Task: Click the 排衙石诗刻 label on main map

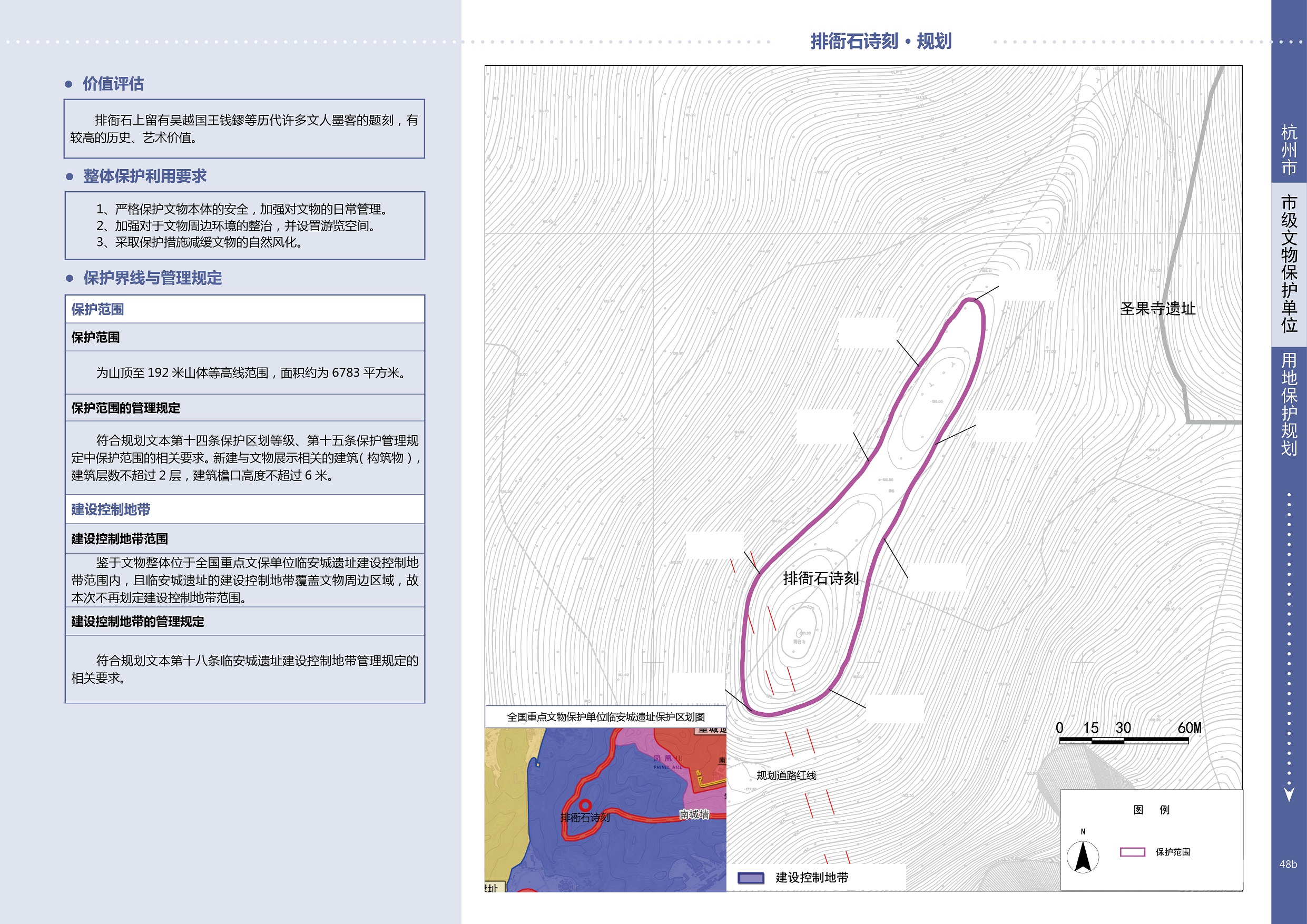Action: click(820, 578)
